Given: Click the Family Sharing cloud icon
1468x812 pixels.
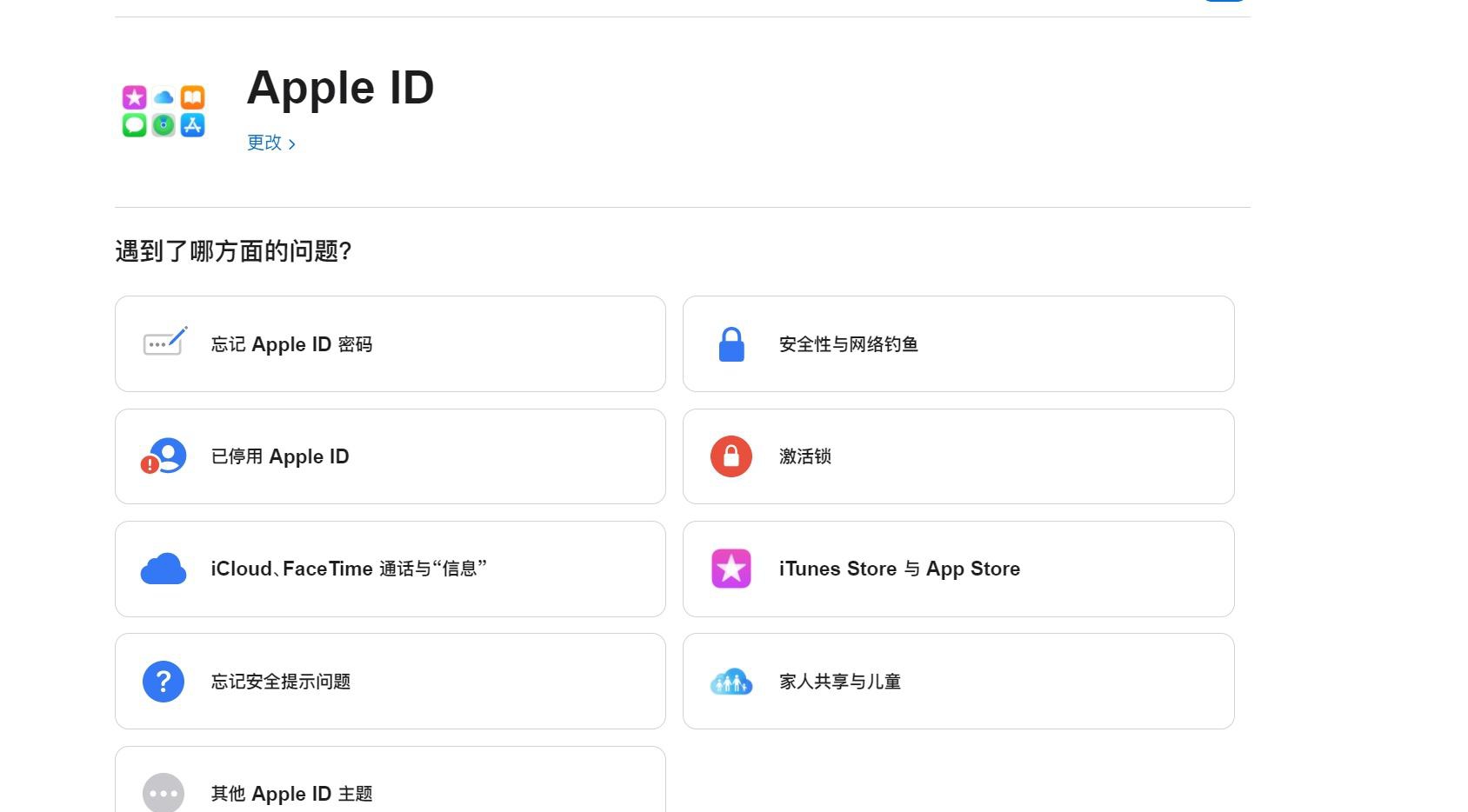Looking at the screenshot, I should pos(731,682).
